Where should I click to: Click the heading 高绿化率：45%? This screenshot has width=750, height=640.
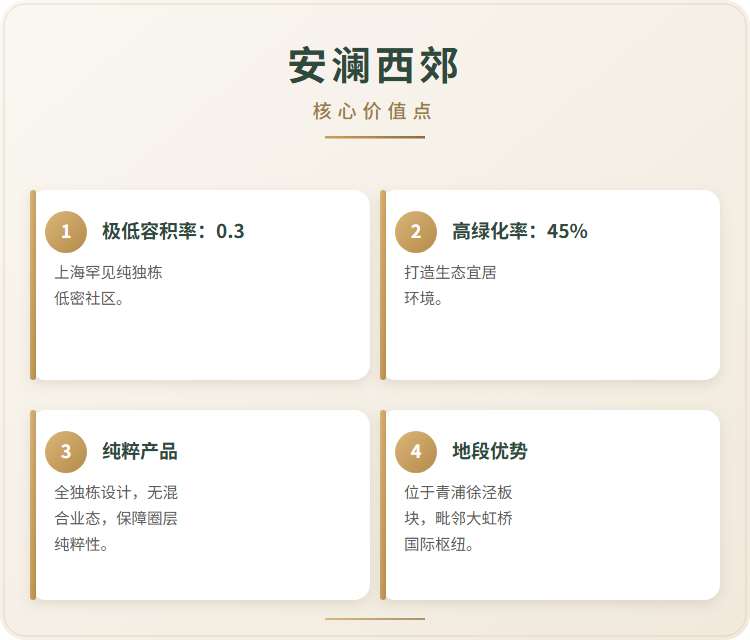pos(520,232)
